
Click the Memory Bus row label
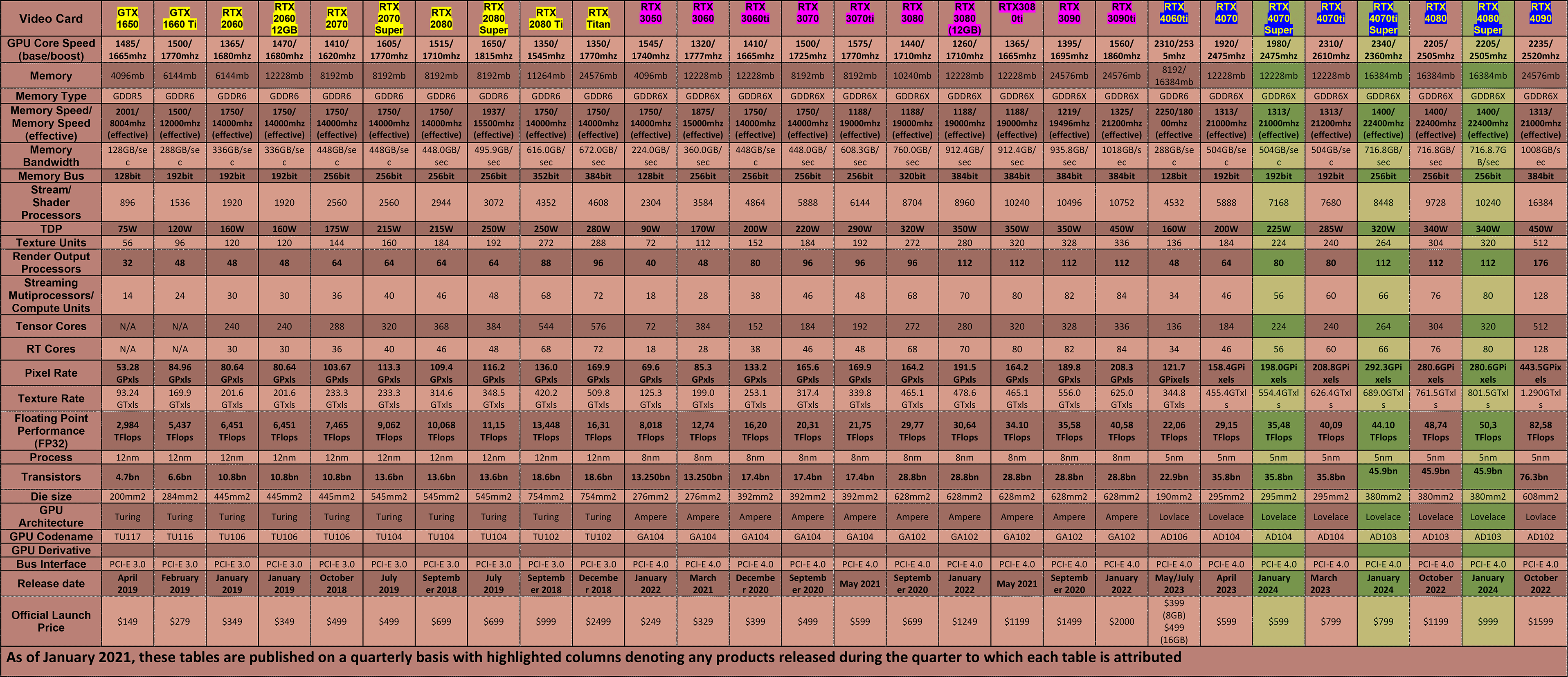(x=51, y=176)
